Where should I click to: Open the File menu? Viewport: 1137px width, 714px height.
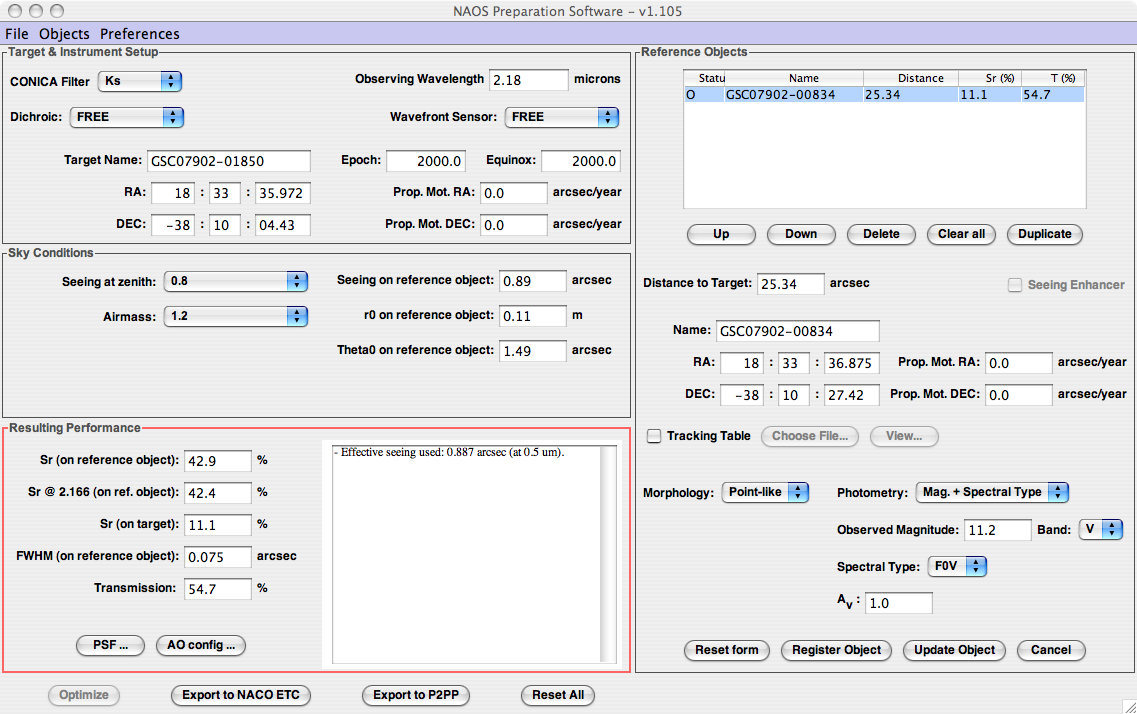pos(17,34)
